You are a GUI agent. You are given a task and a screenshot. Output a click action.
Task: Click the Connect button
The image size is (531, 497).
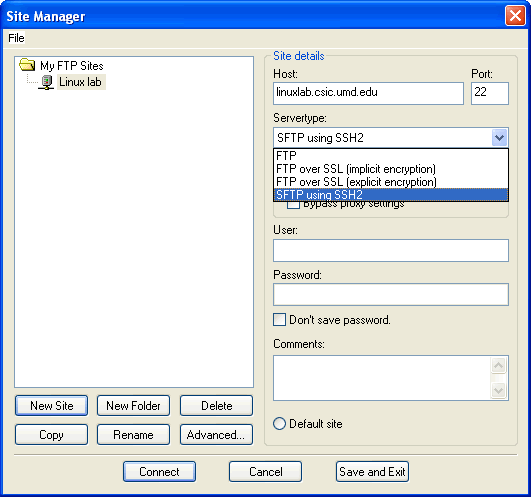tap(159, 472)
